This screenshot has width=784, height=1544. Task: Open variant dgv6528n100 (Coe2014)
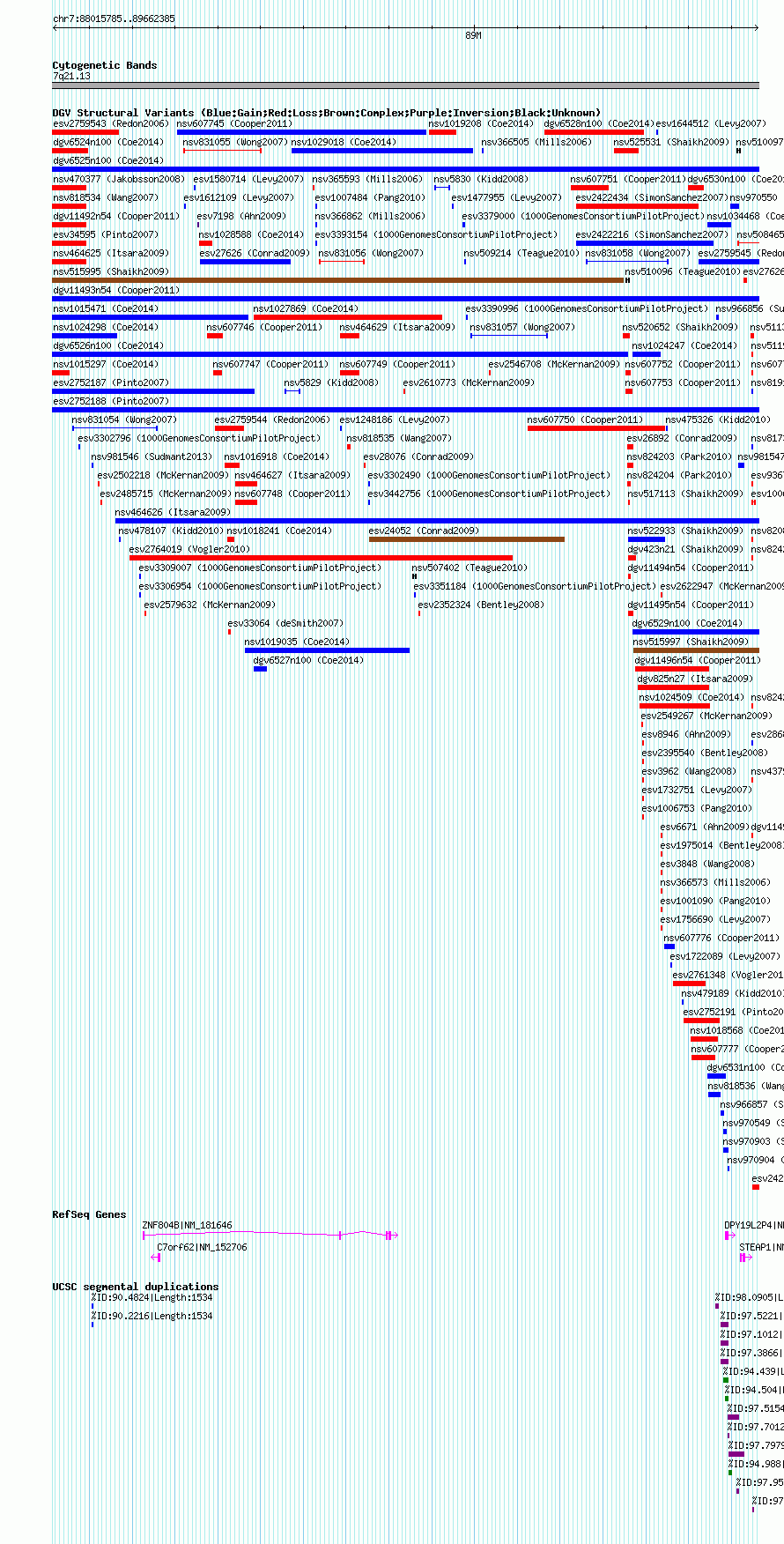(x=599, y=124)
